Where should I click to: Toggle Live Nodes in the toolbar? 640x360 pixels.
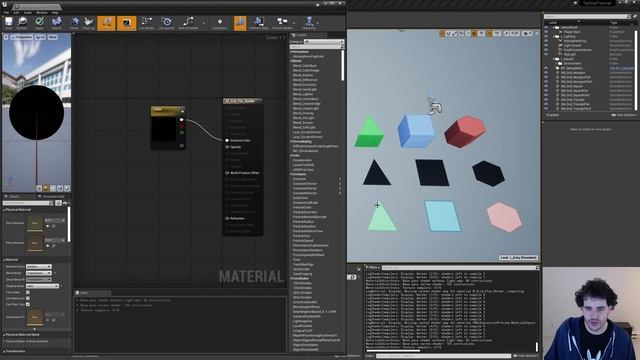pos(147,23)
